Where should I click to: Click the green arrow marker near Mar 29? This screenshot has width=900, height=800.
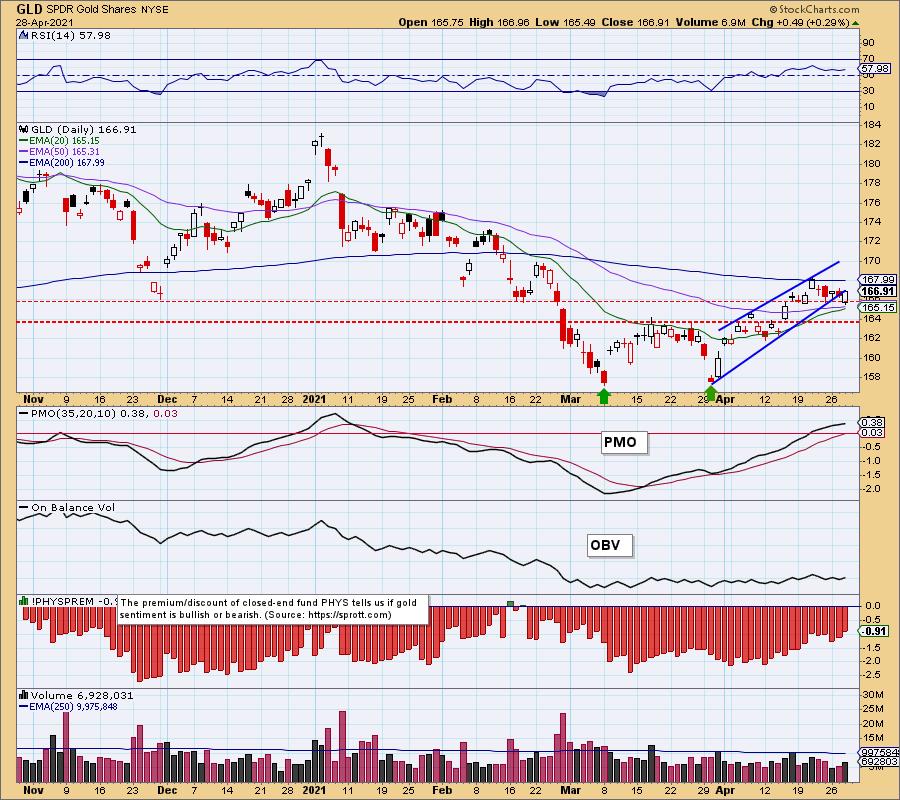point(711,393)
